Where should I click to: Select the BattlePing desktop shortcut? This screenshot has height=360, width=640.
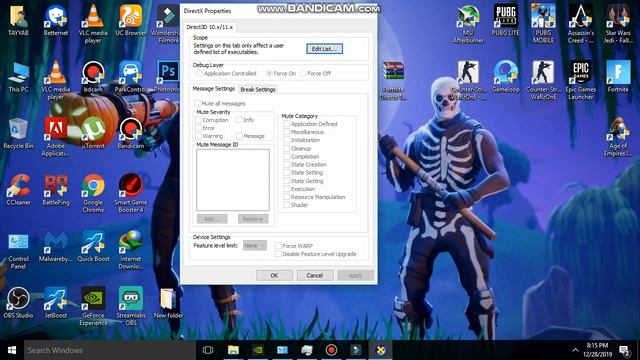click(x=56, y=190)
